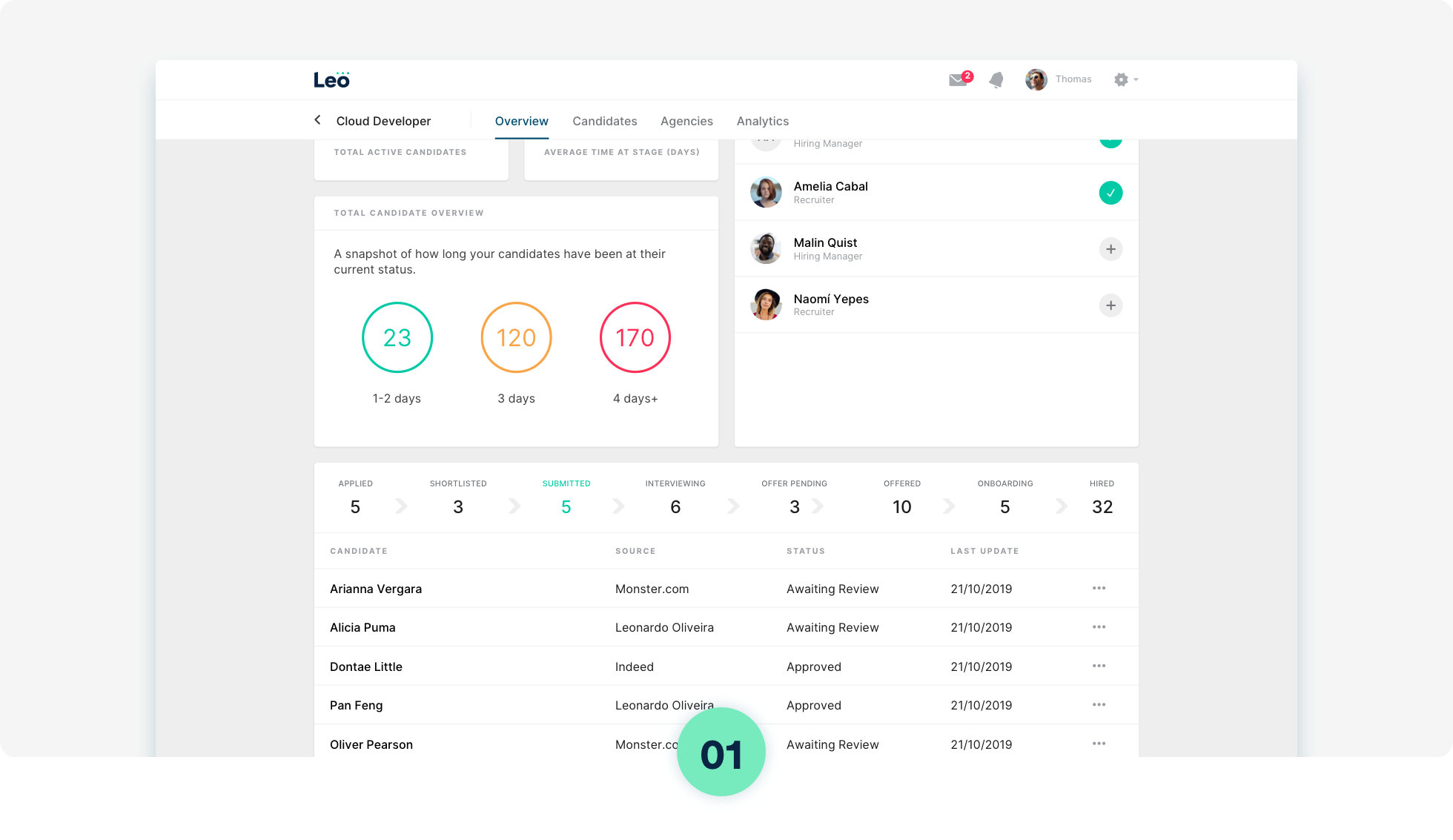Viewport: 1453px width, 840px height.
Task: Open Arianna Vergara candidate name link
Action: 376,589
